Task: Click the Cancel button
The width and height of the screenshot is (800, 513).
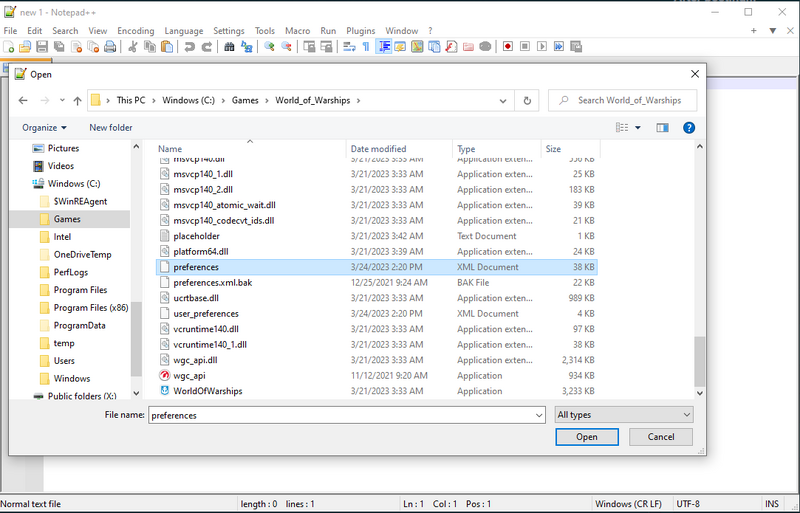Action: (x=661, y=437)
